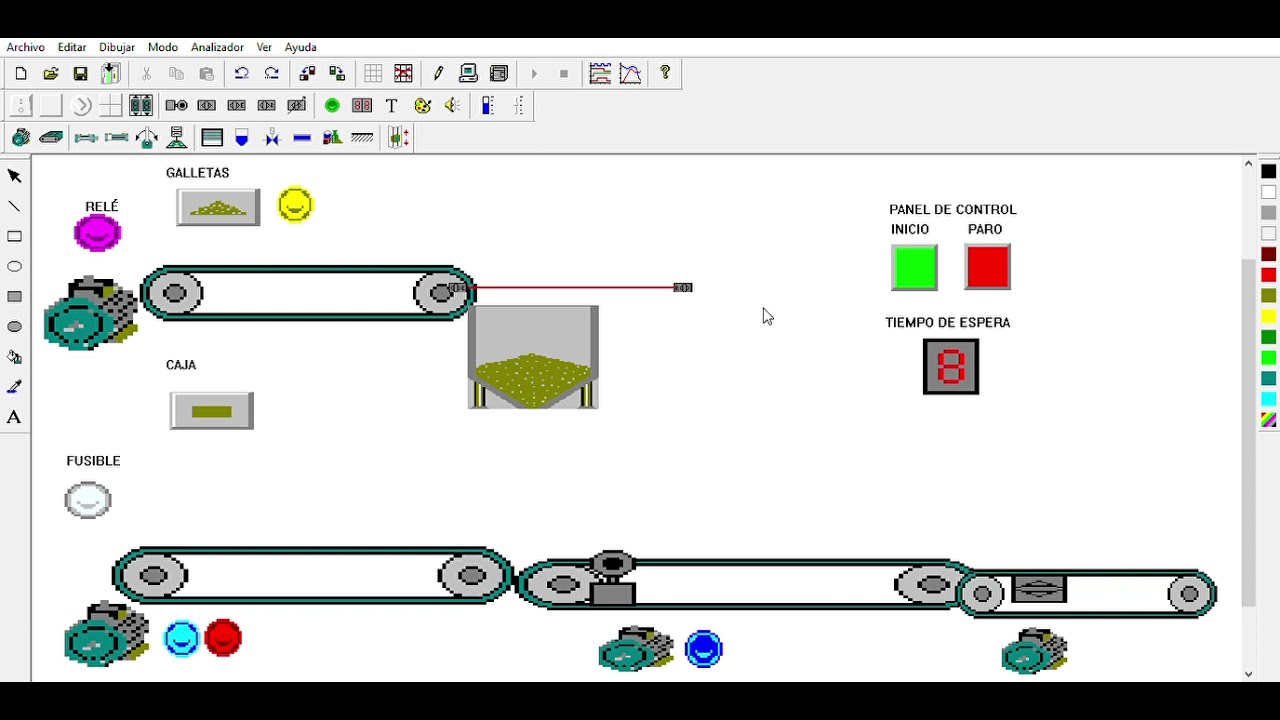Viewport: 1280px width, 720px height.
Task: Select the text T component tool
Action: click(x=392, y=106)
